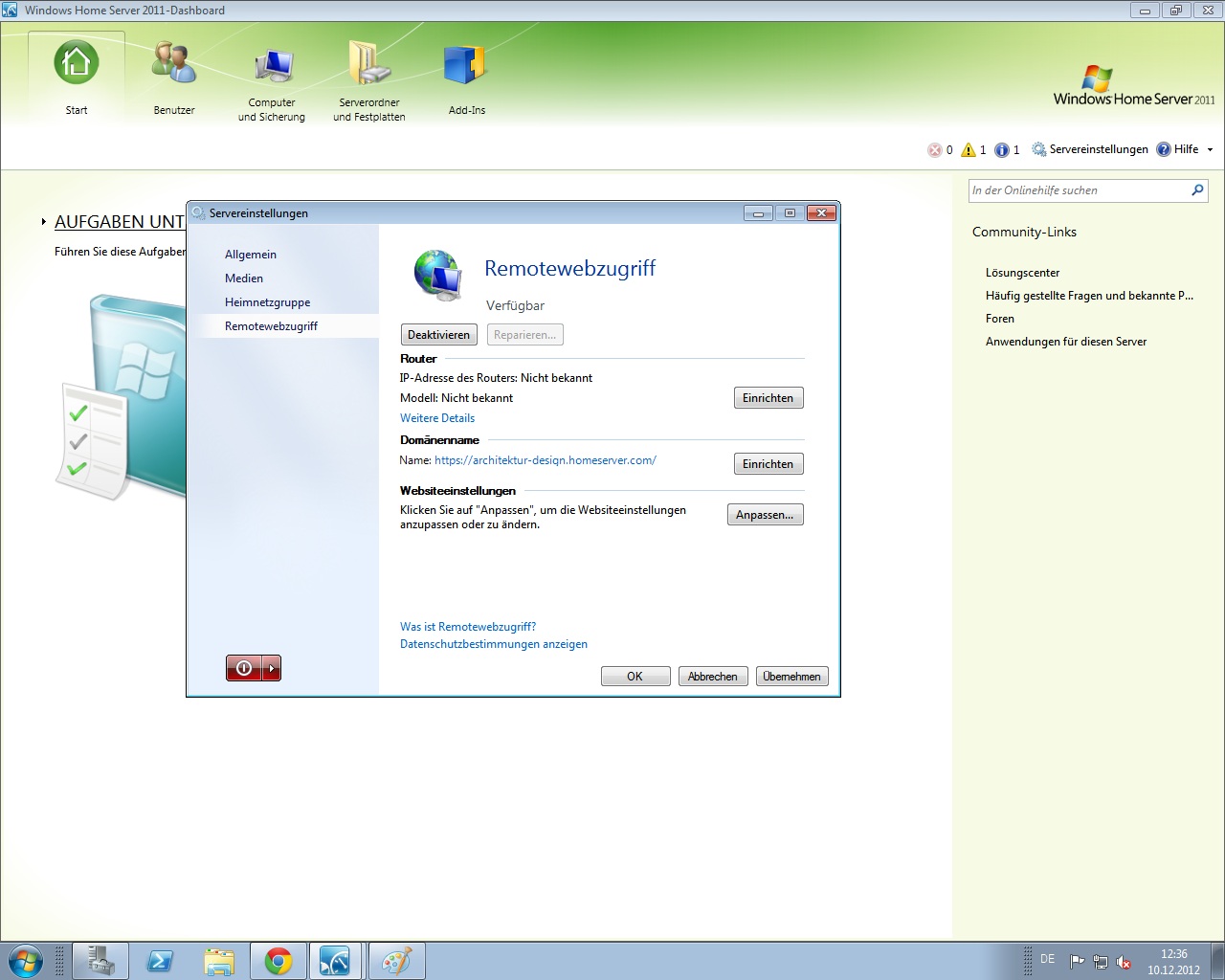This screenshot has height=980, width=1225.
Task: Switch to Dashboard taskbar icon
Action: 335,961
